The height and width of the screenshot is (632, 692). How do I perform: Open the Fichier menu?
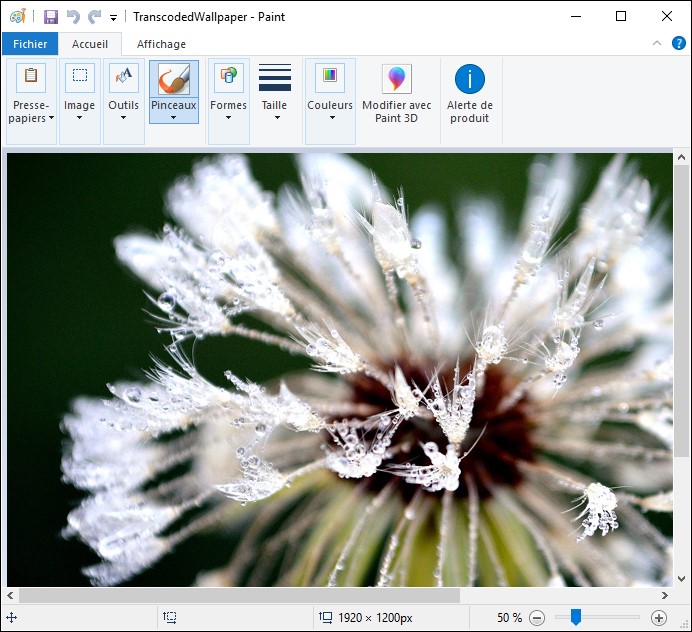coord(30,44)
